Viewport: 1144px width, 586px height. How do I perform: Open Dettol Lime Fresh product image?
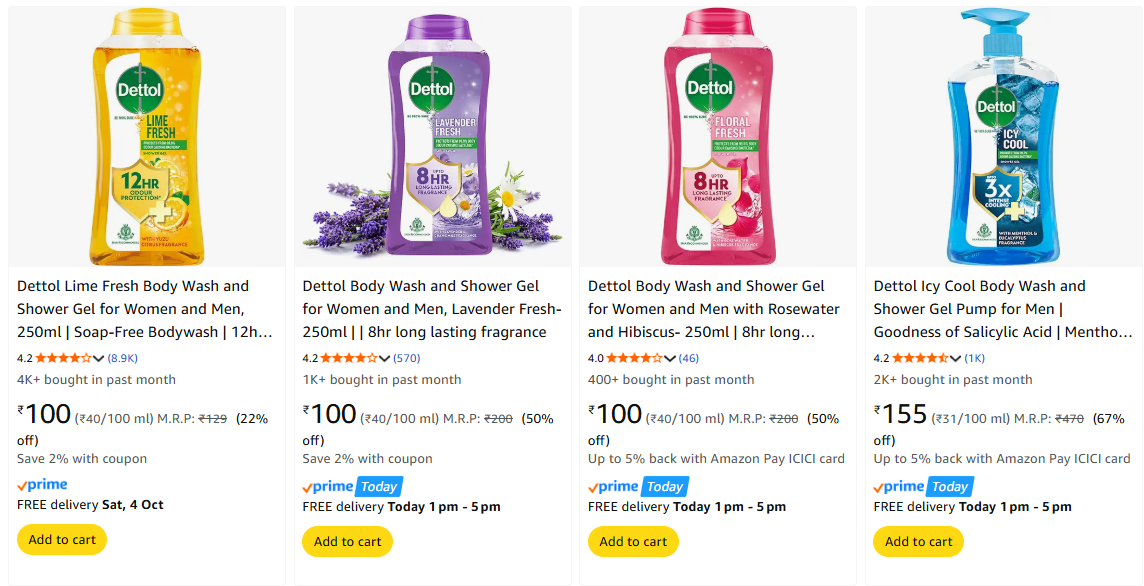pos(146,137)
